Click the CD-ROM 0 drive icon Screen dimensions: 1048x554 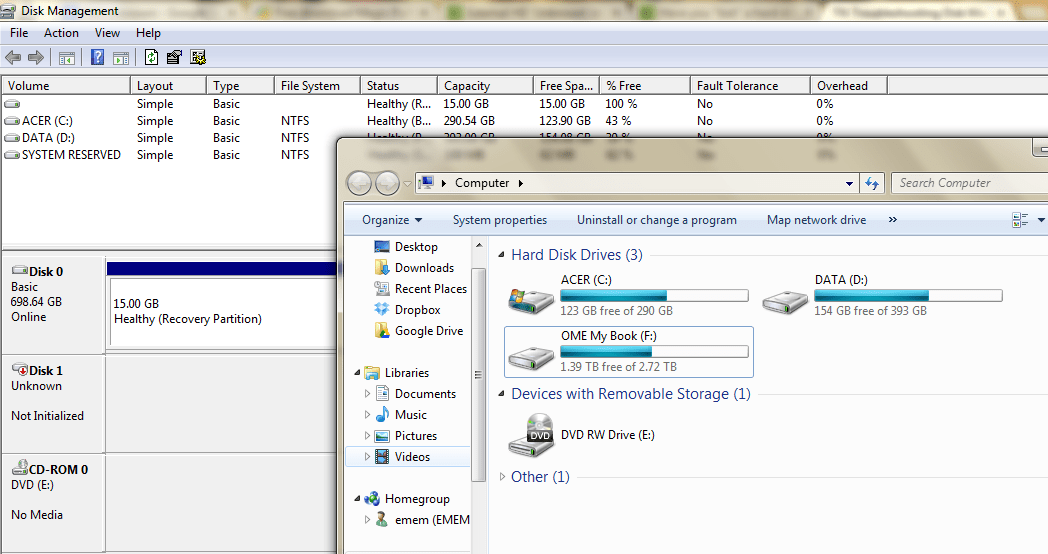[19, 468]
